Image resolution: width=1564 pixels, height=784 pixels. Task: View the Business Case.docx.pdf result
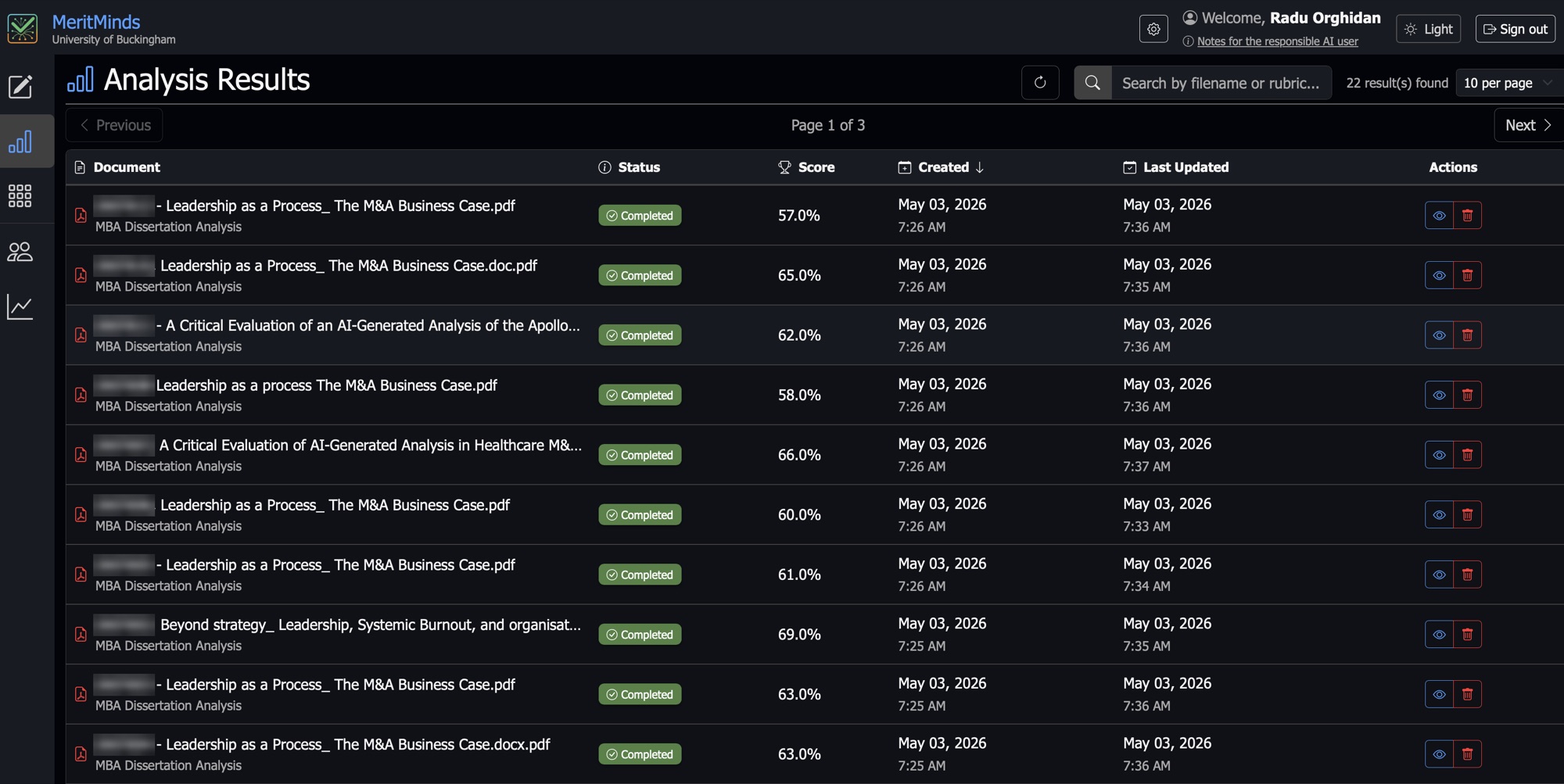[x=1439, y=754]
